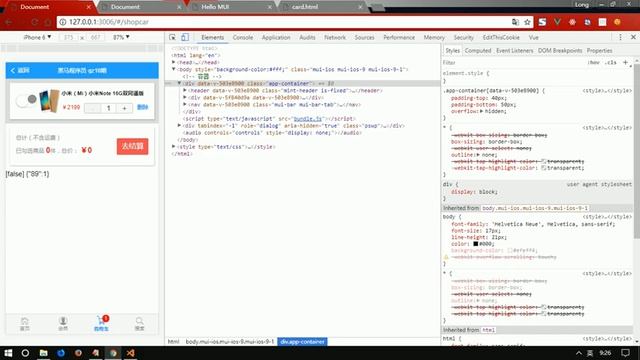Click the Cortana circle on taskbar
Viewport: 640px width, 360px height.
point(25,353)
